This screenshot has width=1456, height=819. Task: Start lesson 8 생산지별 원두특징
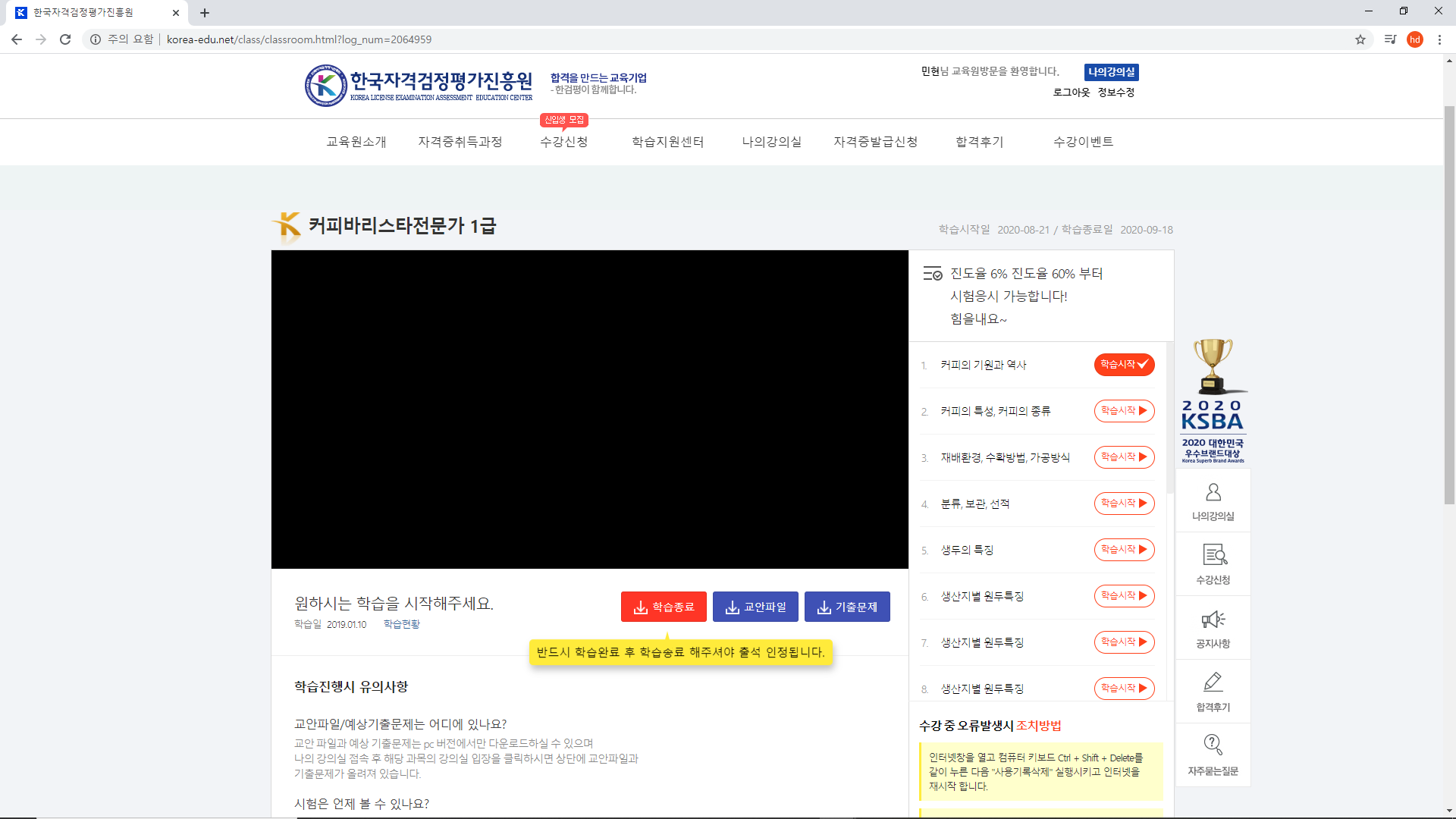tap(1124, 689)
